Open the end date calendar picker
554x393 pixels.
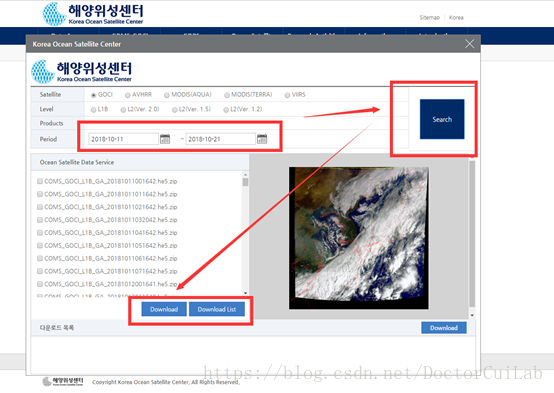coord(262,139)
